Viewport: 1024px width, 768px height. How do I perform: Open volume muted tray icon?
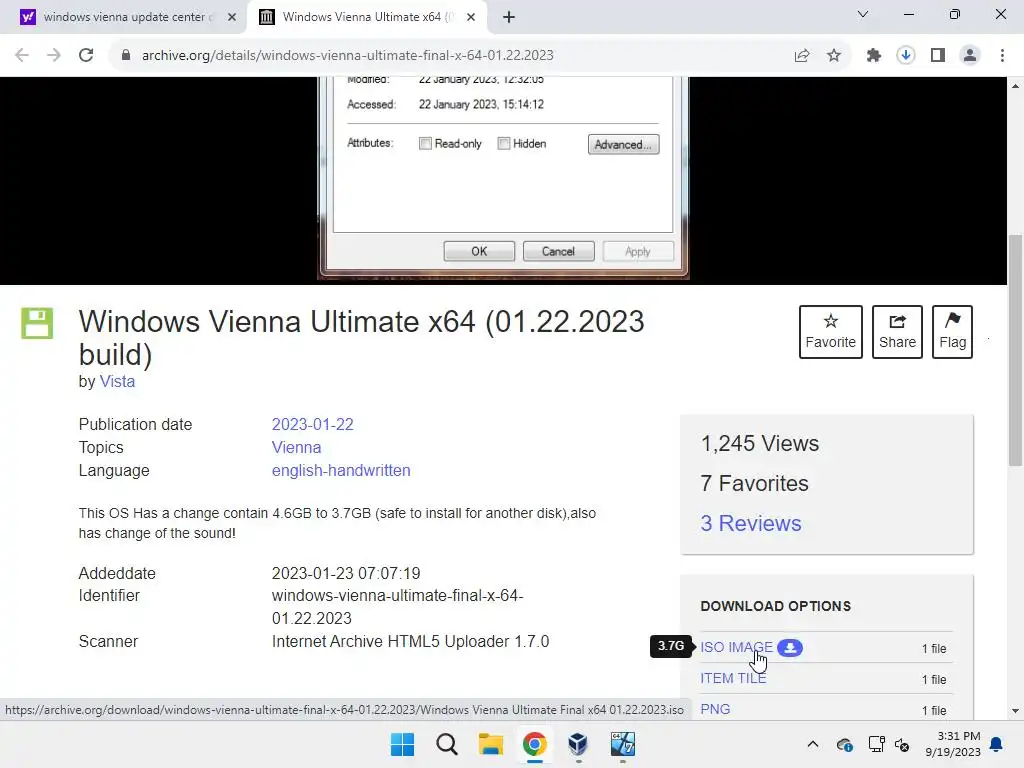pos(902,744)
